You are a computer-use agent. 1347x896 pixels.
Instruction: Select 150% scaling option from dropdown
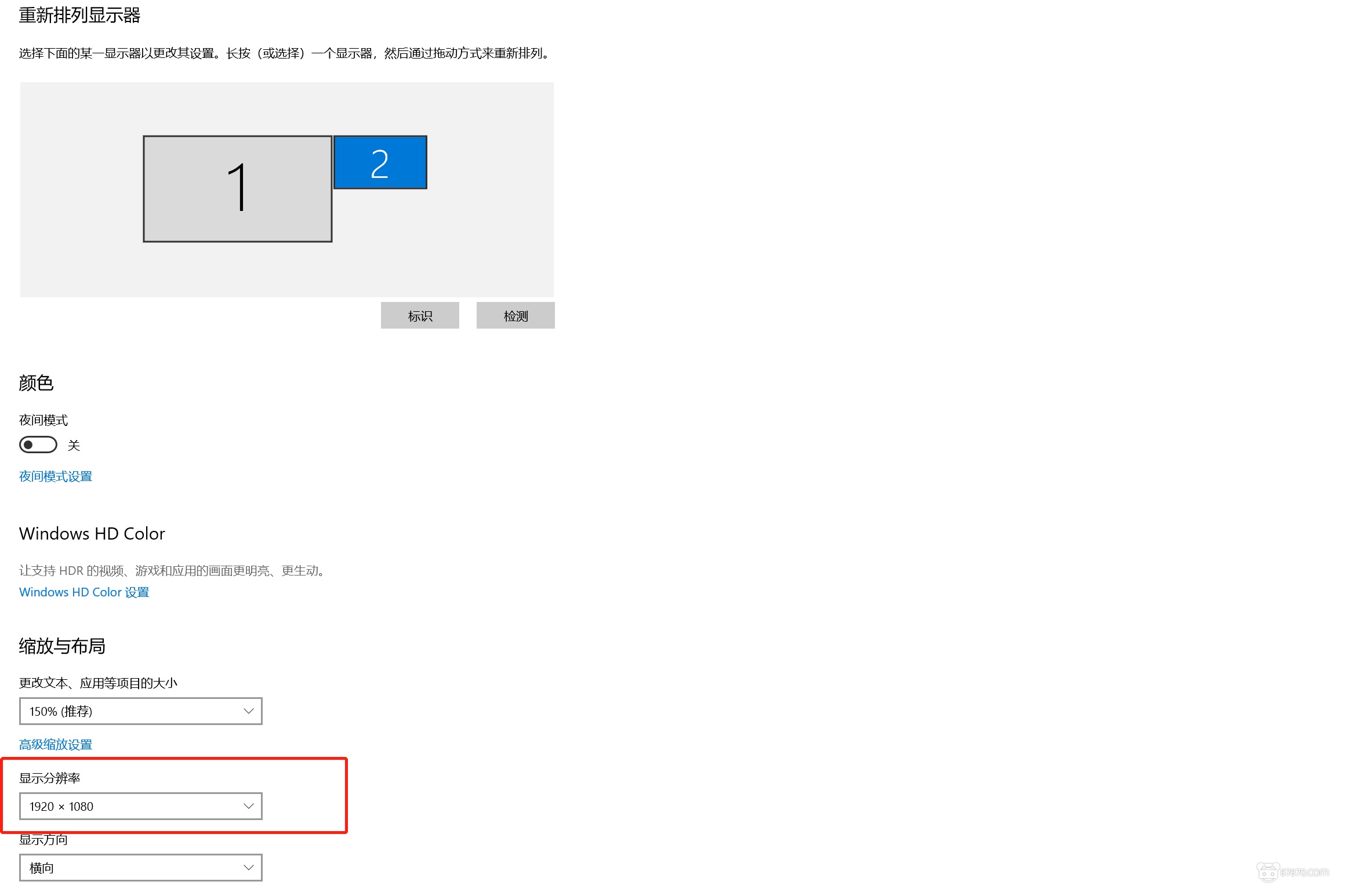coord(141,711)
